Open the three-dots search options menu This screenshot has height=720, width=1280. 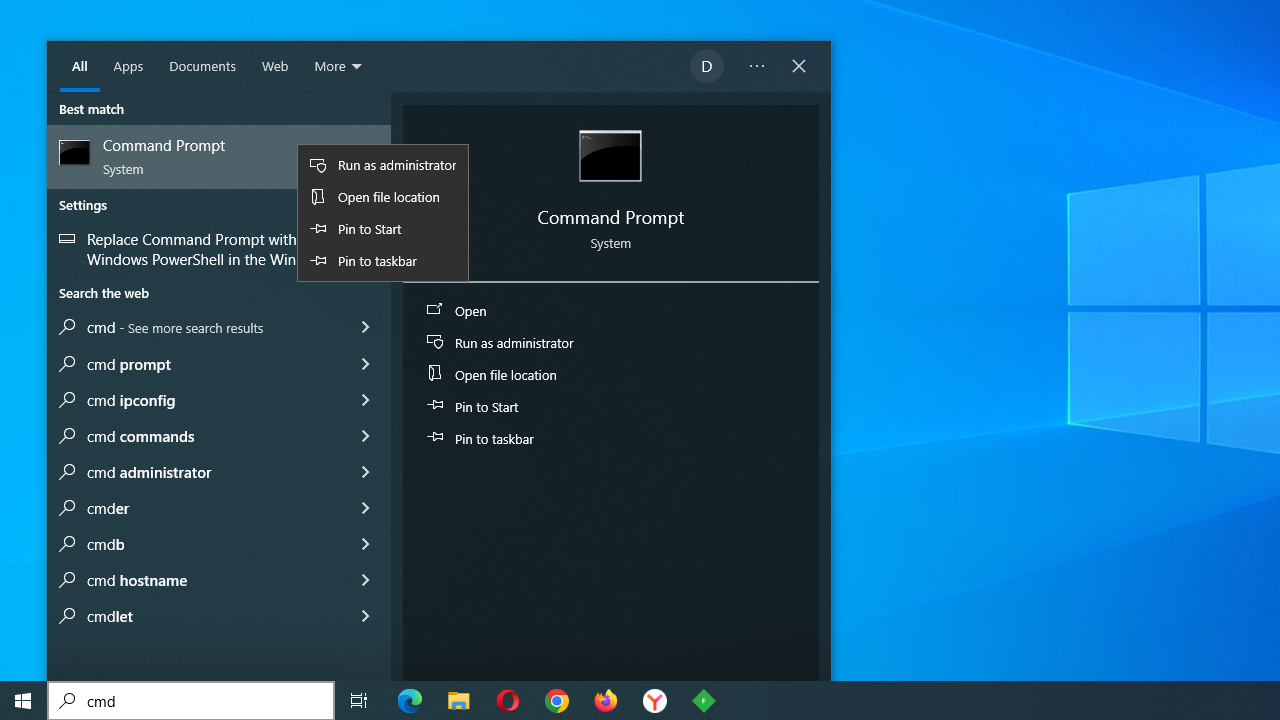click(757, 67)
